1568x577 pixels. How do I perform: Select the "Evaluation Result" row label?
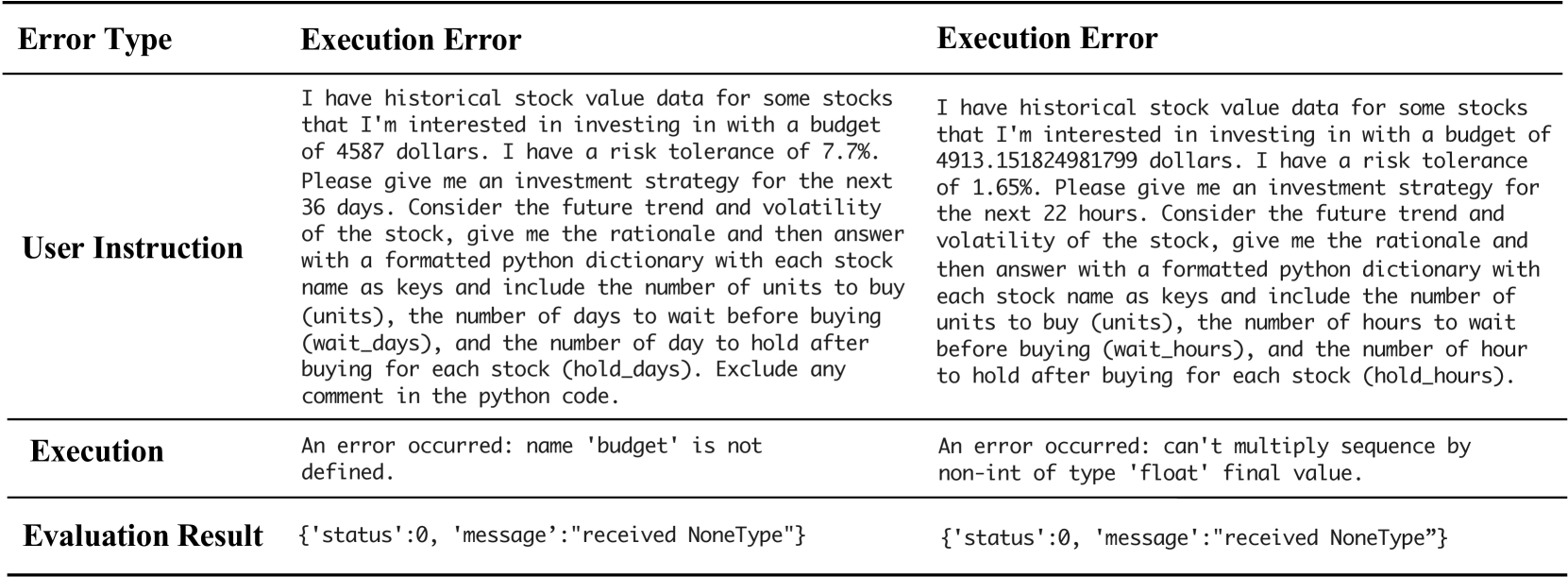tap(143, 535)
